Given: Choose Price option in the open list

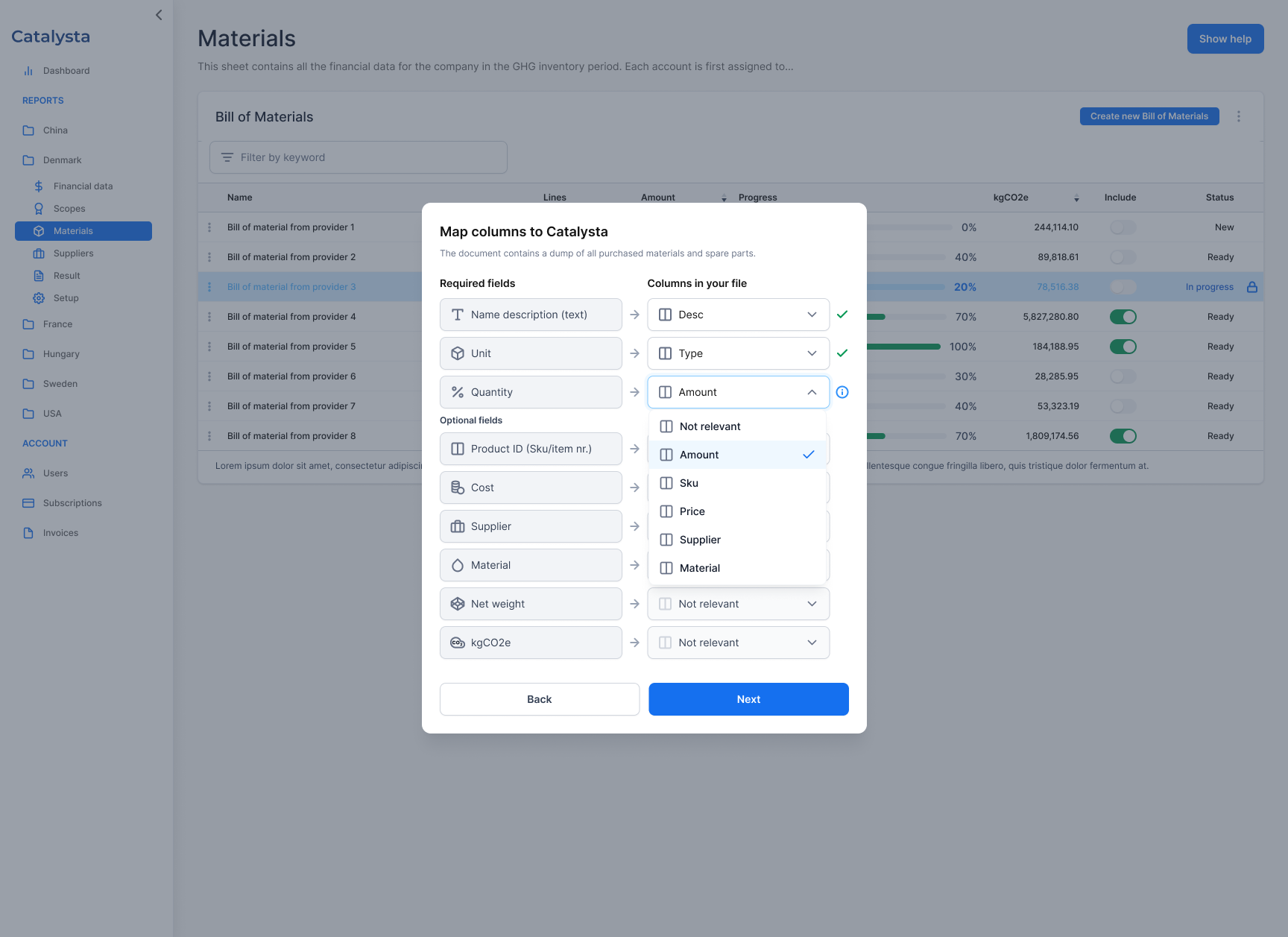Looking at the screenshot, I should click(692, 511).
